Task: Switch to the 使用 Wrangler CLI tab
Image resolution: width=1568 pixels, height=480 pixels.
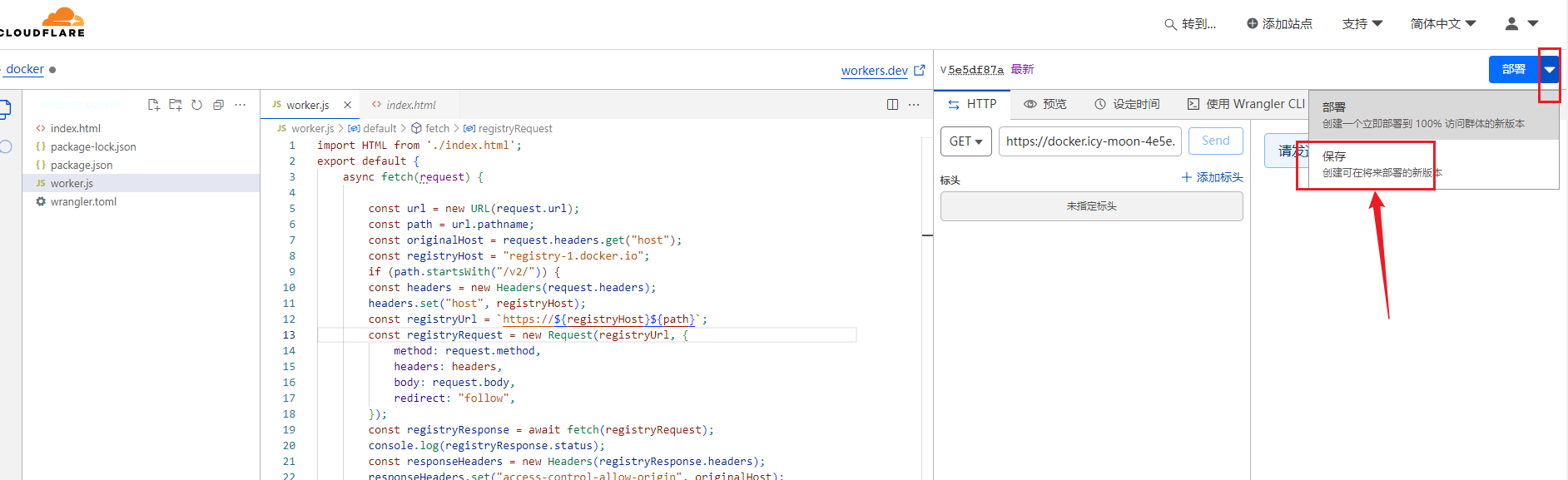Action: [x=1246, y=104]
